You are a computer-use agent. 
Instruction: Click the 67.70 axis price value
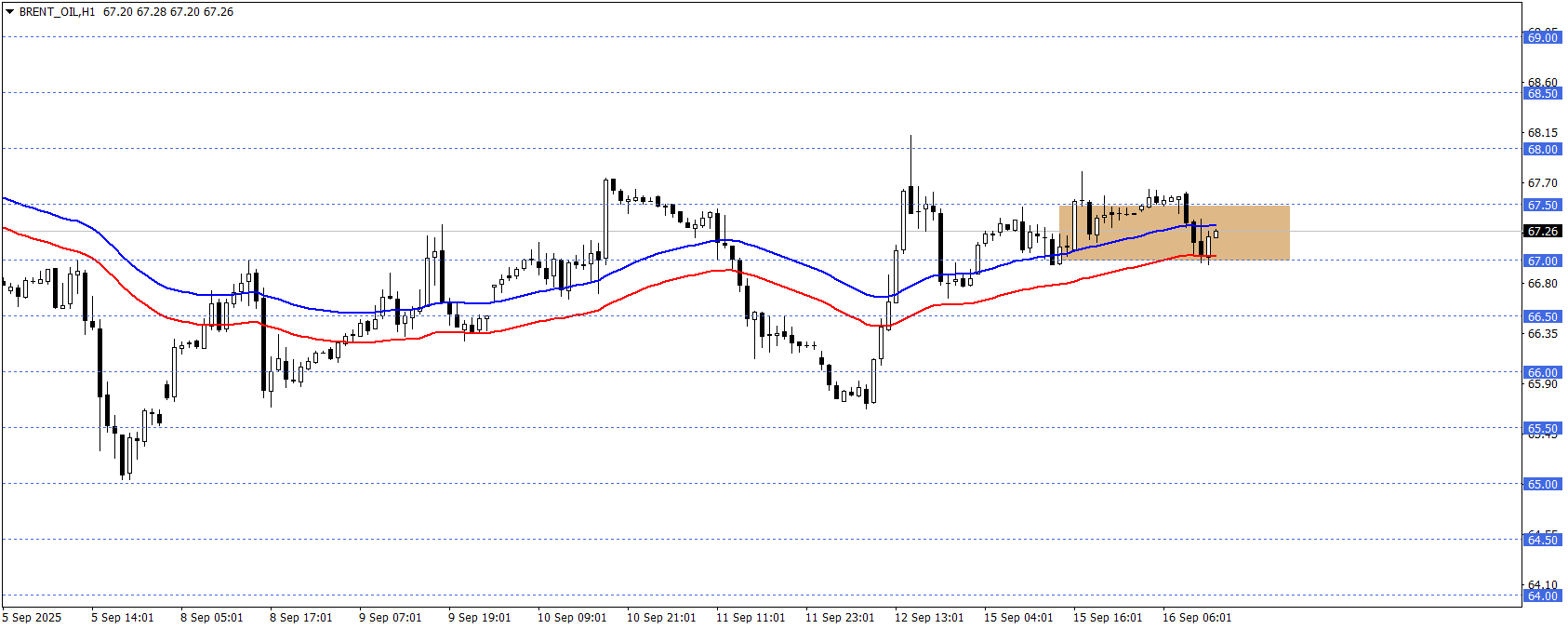pos(1543,183)
